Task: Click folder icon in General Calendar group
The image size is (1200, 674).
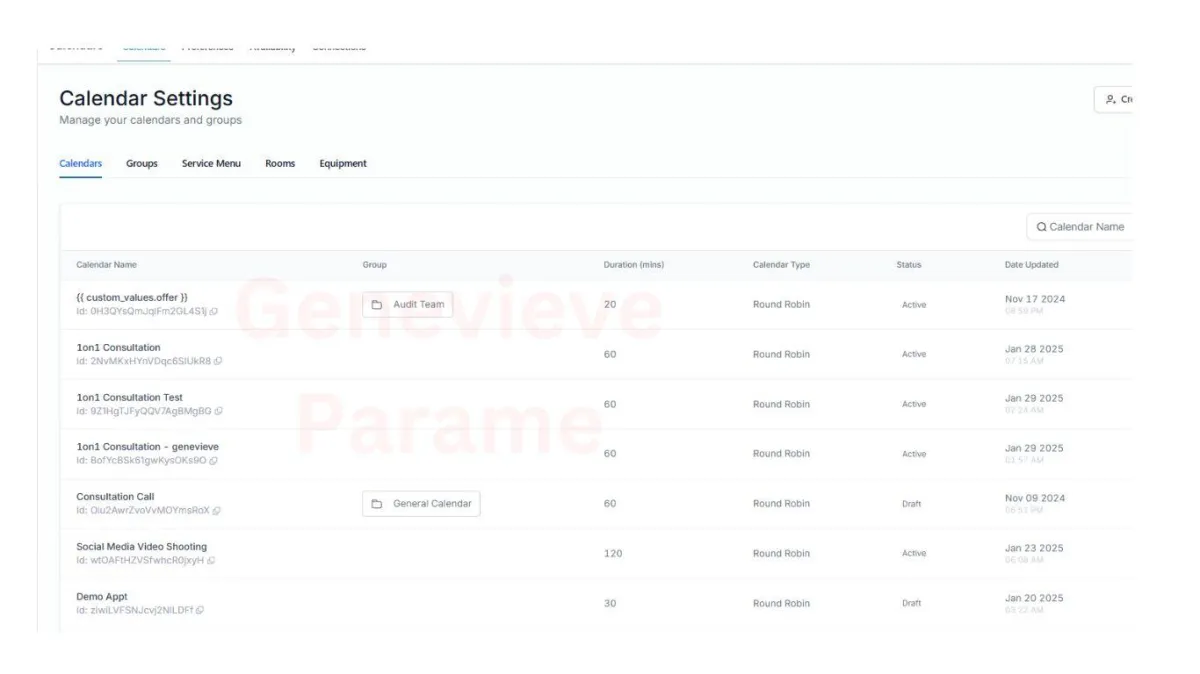Action: pyautogui.click(x=377, y=504)
